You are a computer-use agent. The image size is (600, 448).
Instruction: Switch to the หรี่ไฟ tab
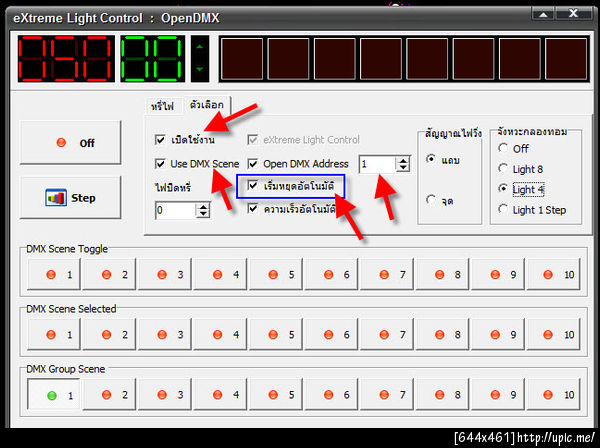pos(163,106)
